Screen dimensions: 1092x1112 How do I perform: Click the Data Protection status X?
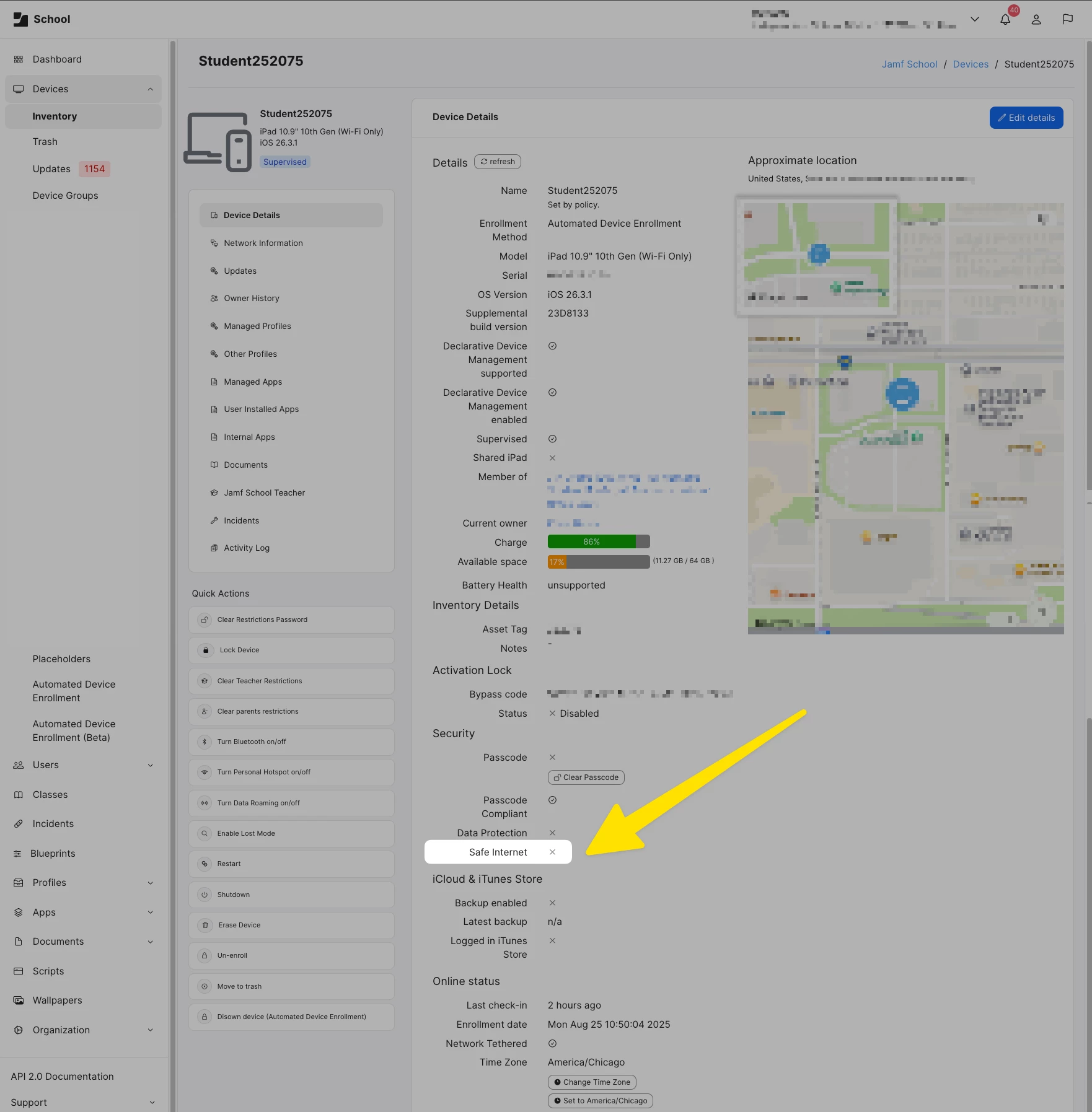point(552,833)
